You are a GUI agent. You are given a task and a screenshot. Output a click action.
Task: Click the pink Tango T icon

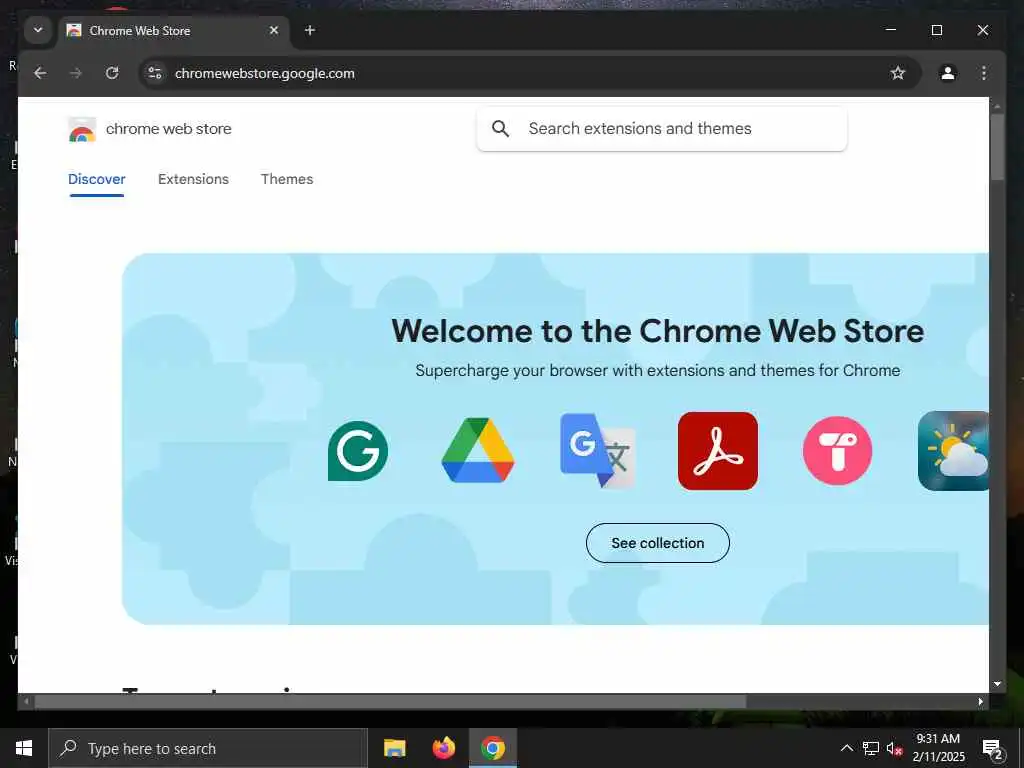click(837, 451)
